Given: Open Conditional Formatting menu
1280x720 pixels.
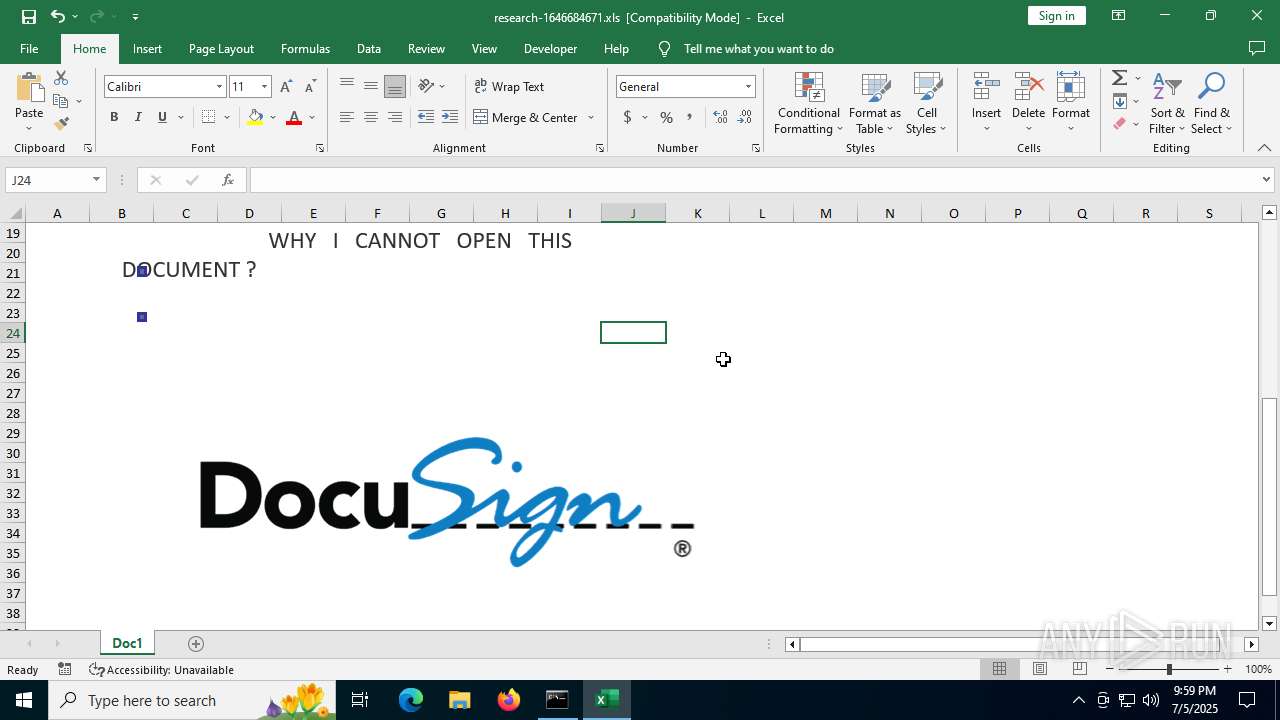Looking at the screenshot, I should click(x=808, y=103).
